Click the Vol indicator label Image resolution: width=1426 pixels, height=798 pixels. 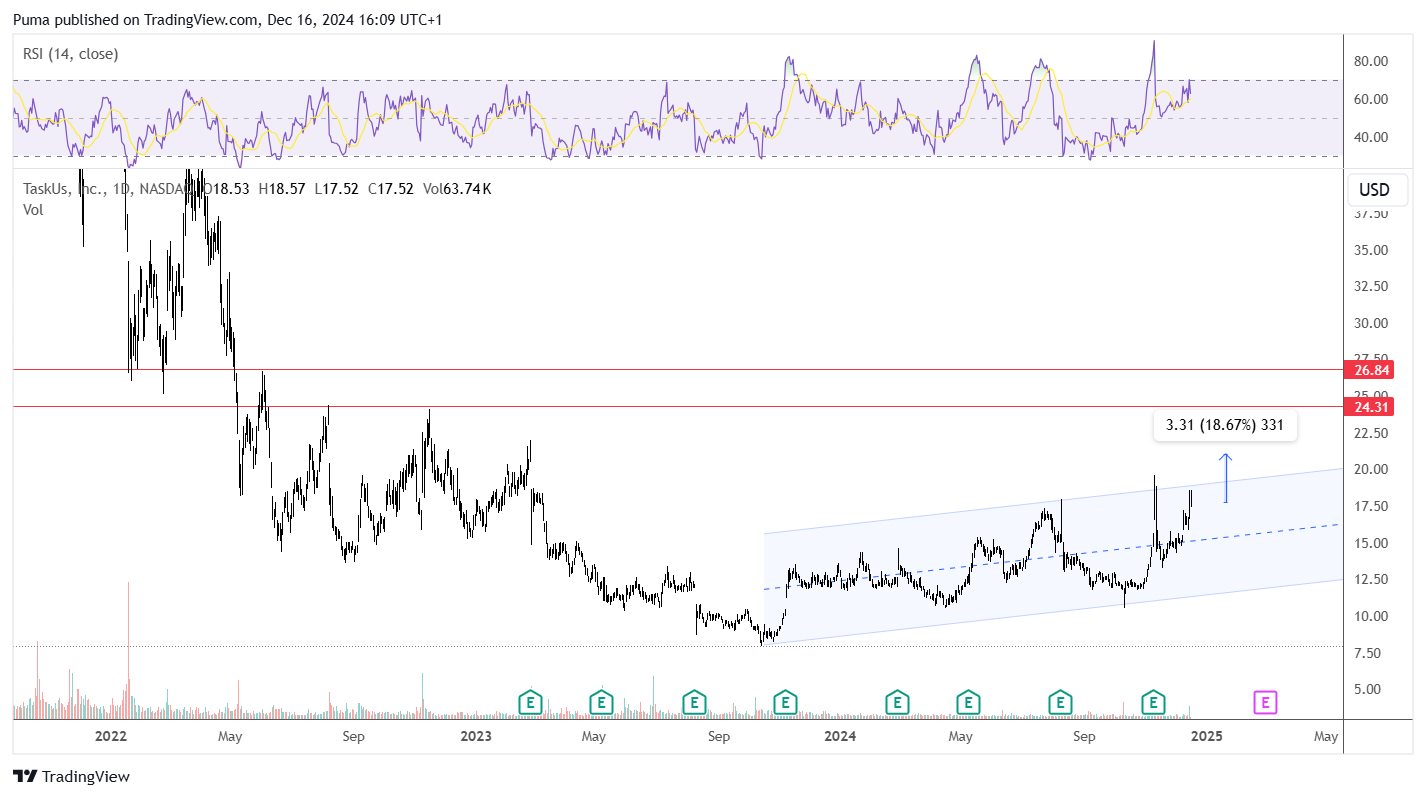tap(31, 209)
